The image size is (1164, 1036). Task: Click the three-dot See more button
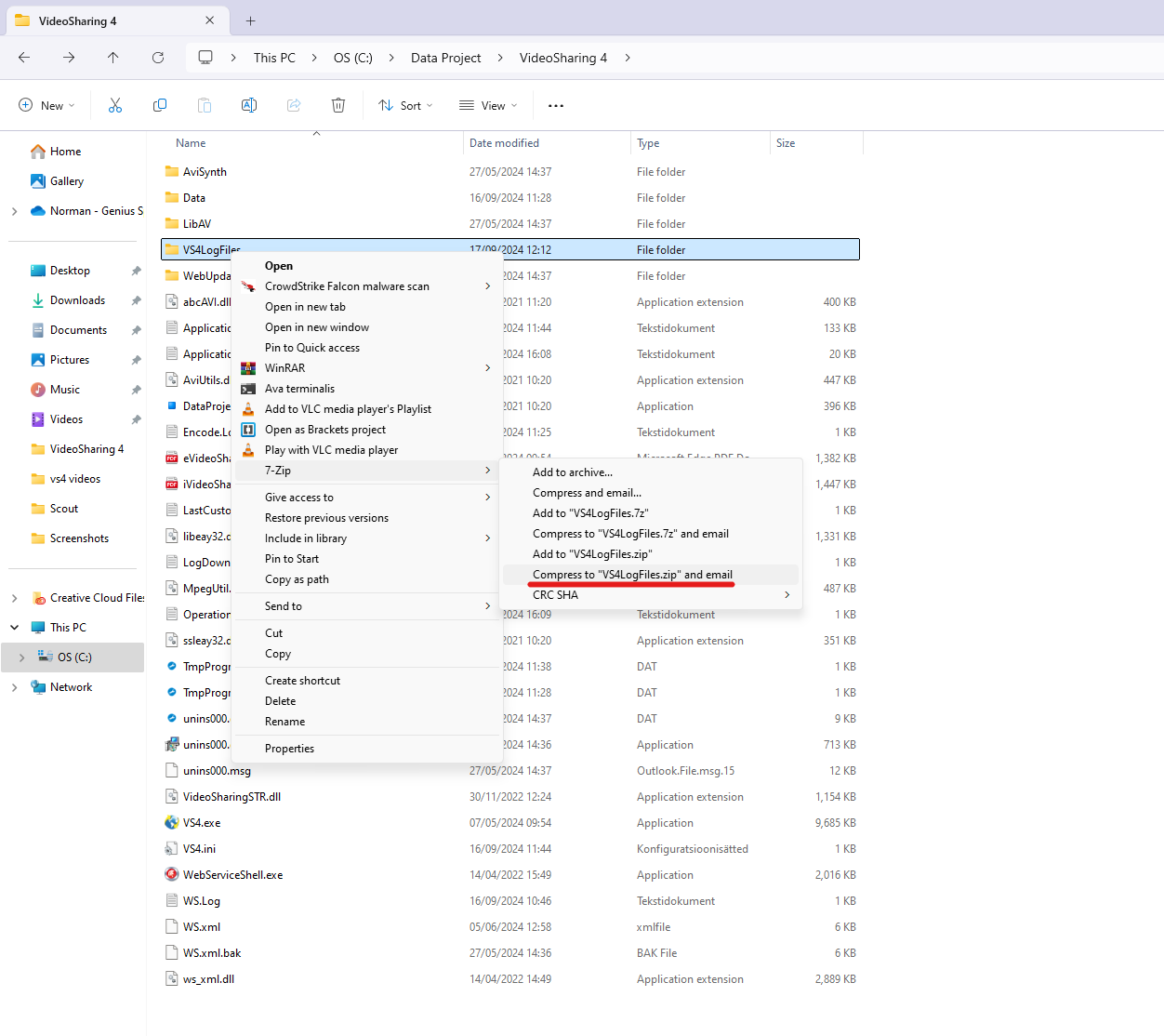556,106
